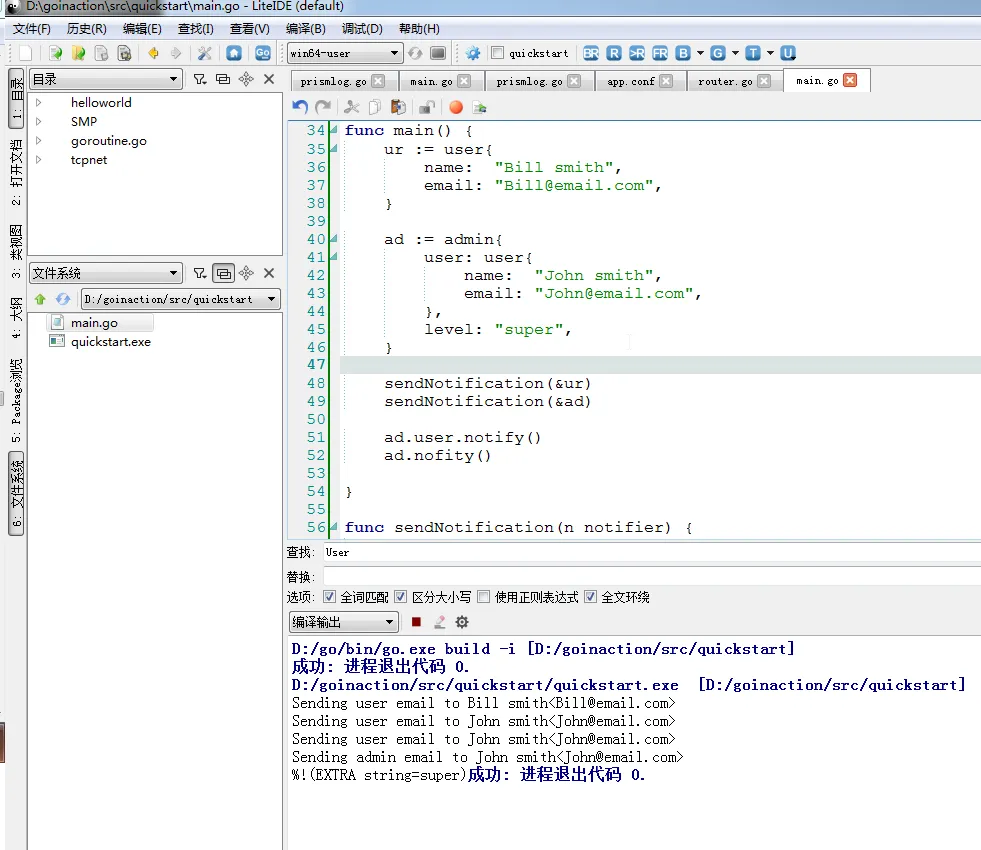Open the 调试(D) menu
981x850 pixels.
point(362,29)
